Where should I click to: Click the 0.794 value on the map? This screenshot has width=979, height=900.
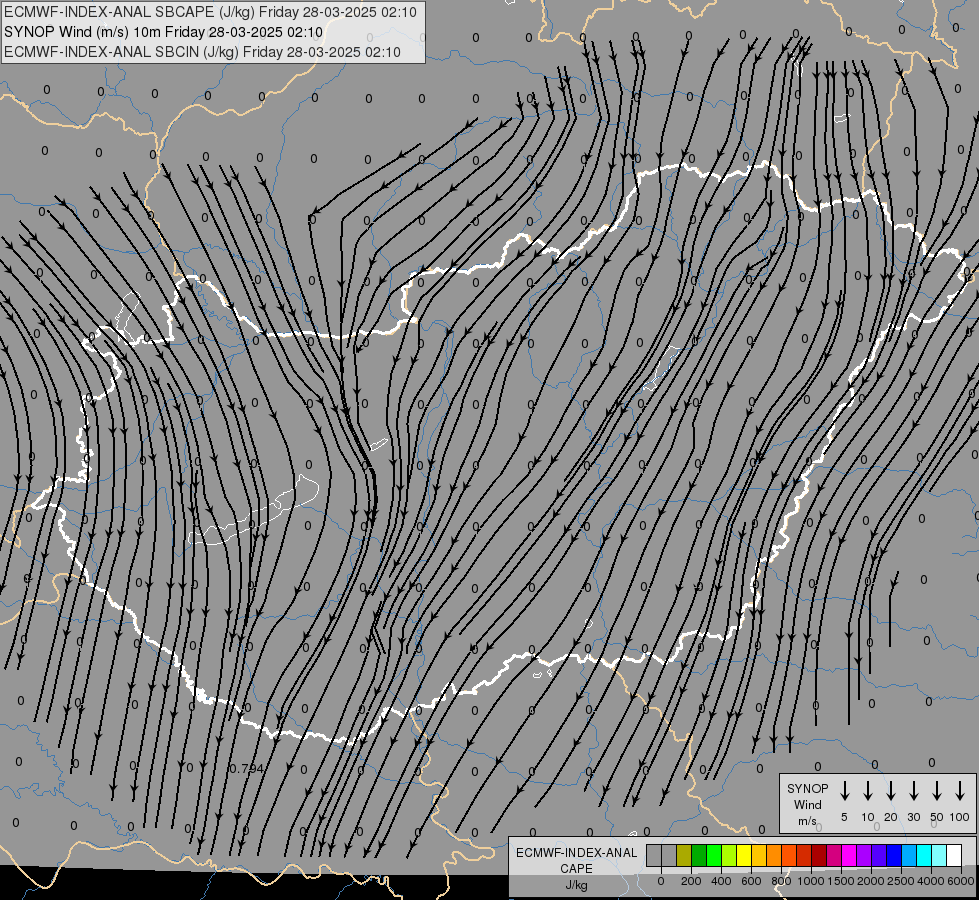click(x=247, y=769)
